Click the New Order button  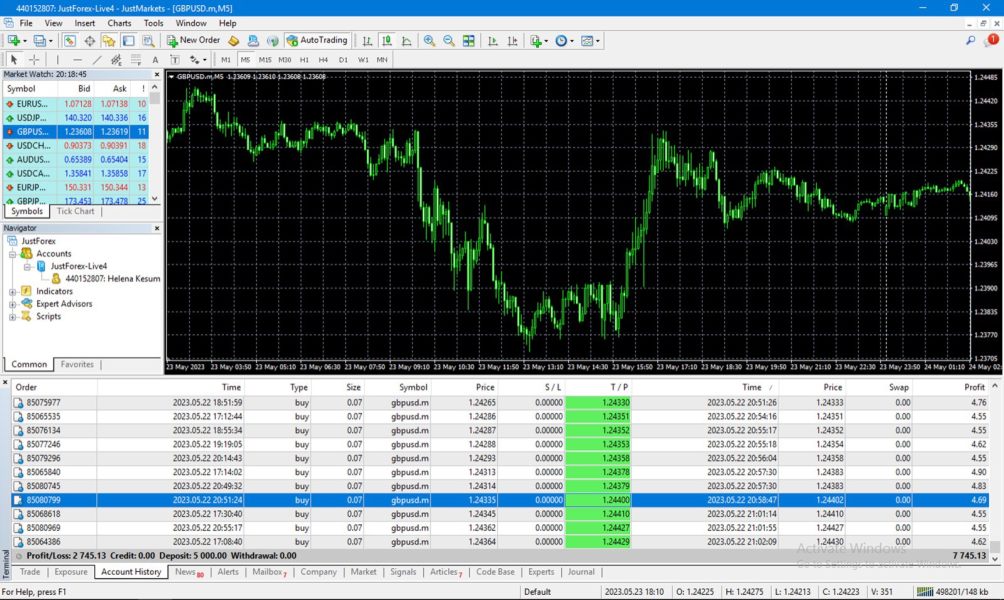[x=193, y=40]
